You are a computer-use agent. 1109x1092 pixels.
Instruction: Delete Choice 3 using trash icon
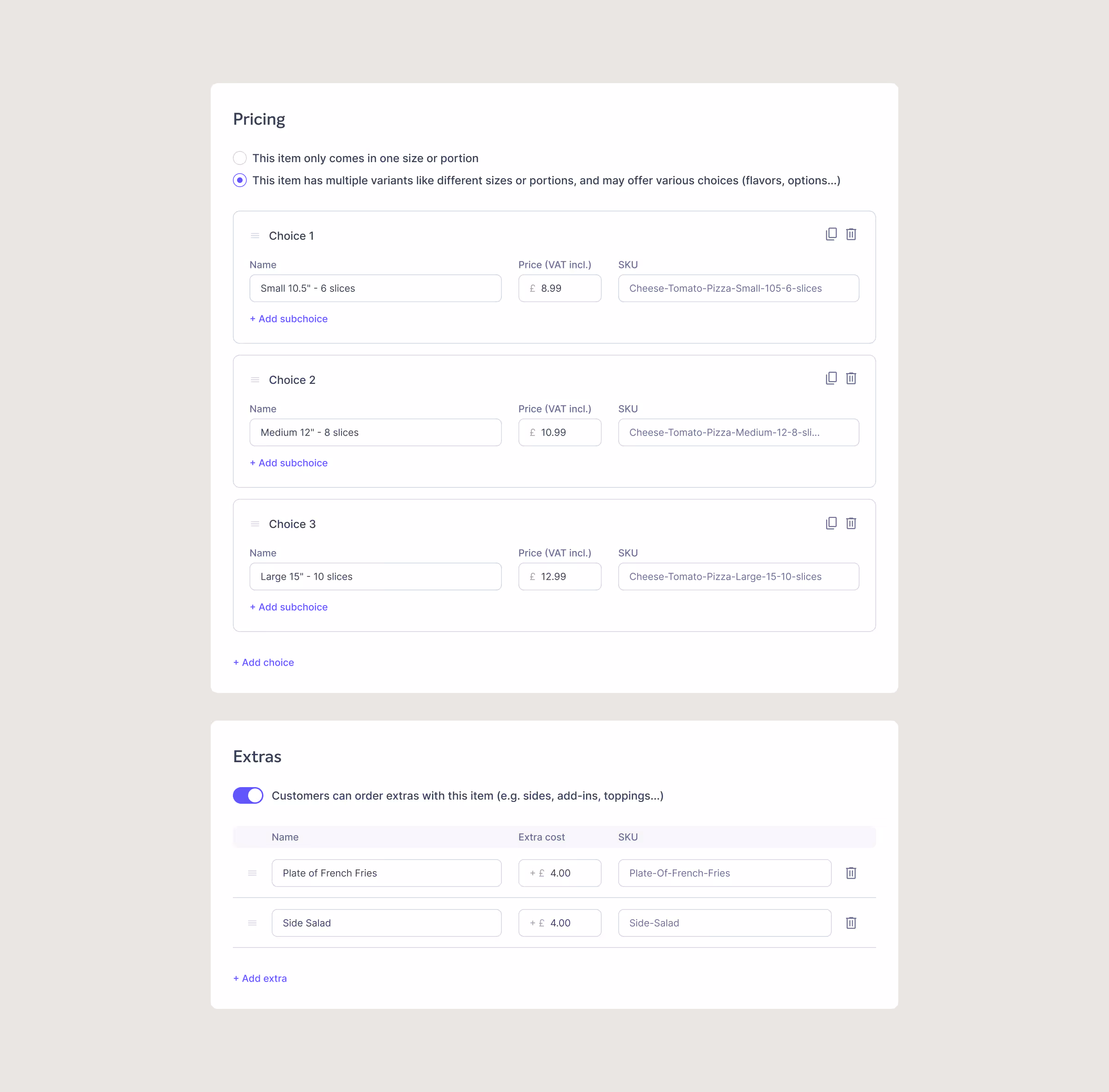[x=851, y=523]
